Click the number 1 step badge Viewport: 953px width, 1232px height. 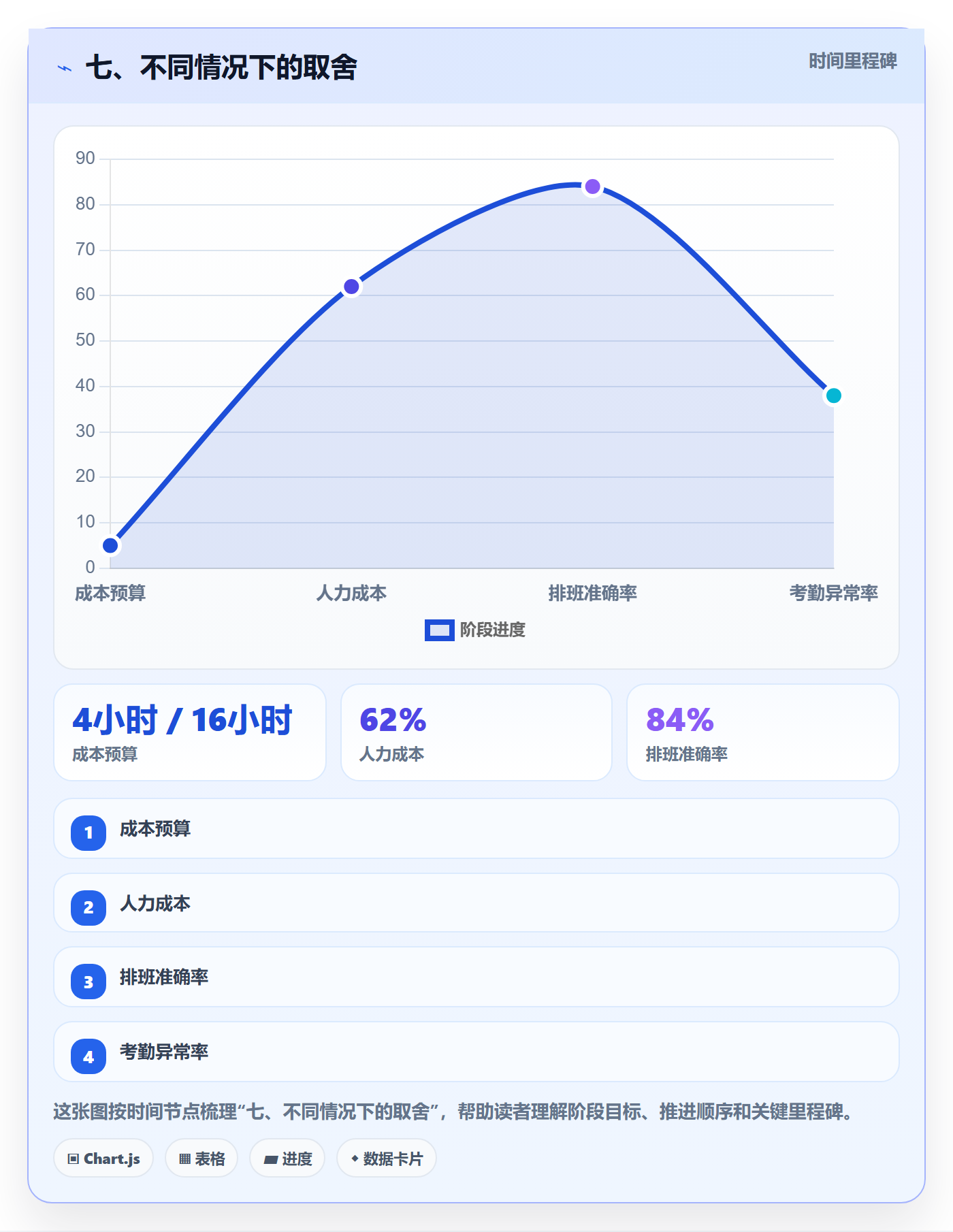[x=88, y=832]
